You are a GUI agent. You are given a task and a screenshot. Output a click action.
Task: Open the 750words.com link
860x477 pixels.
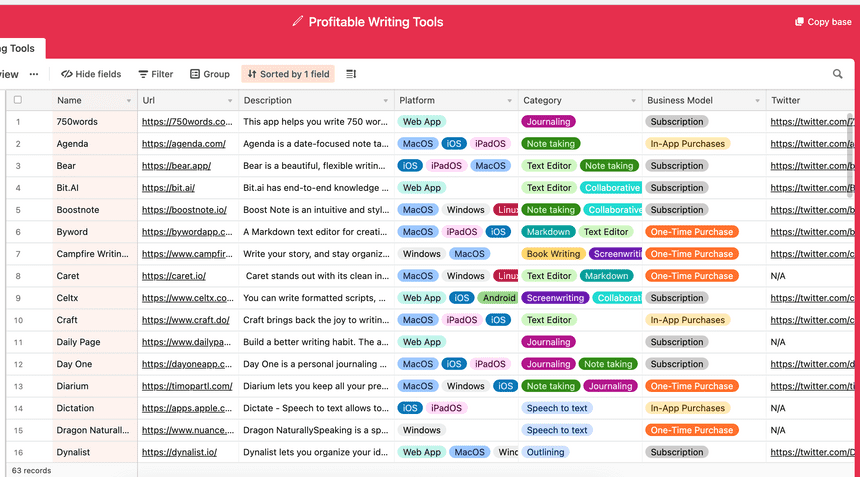187,122
